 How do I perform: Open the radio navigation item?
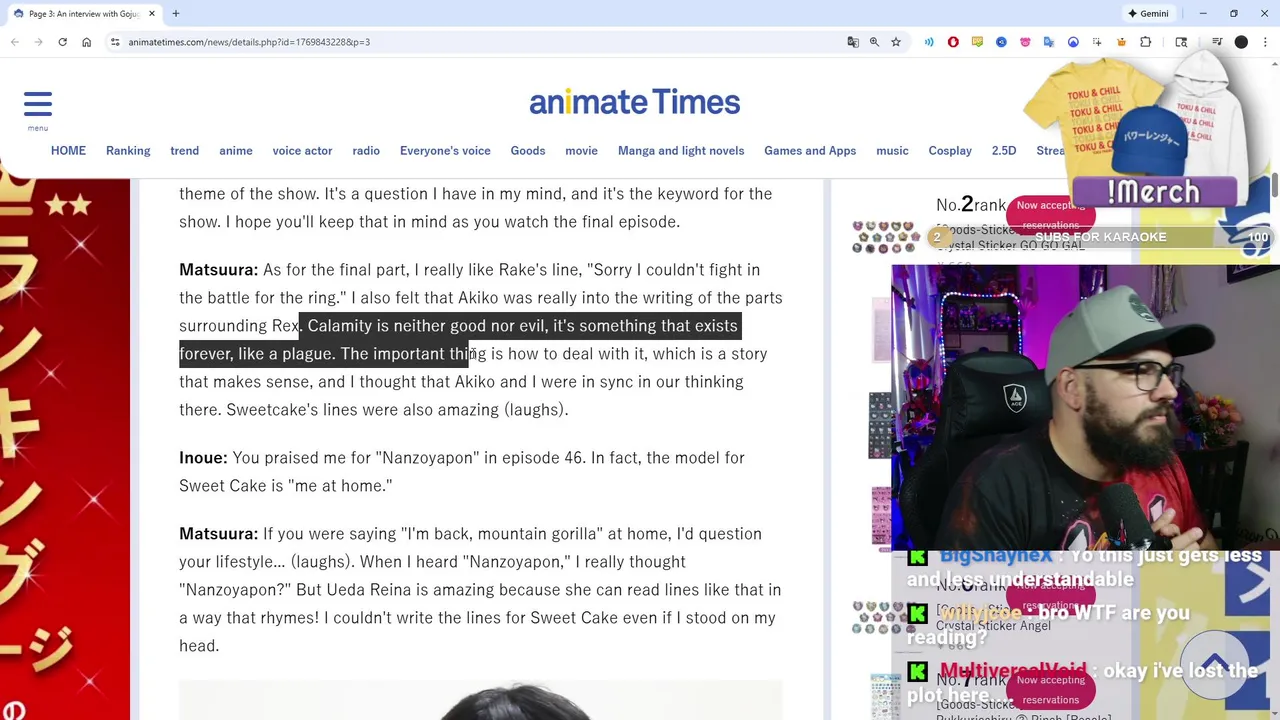(366, 150)
